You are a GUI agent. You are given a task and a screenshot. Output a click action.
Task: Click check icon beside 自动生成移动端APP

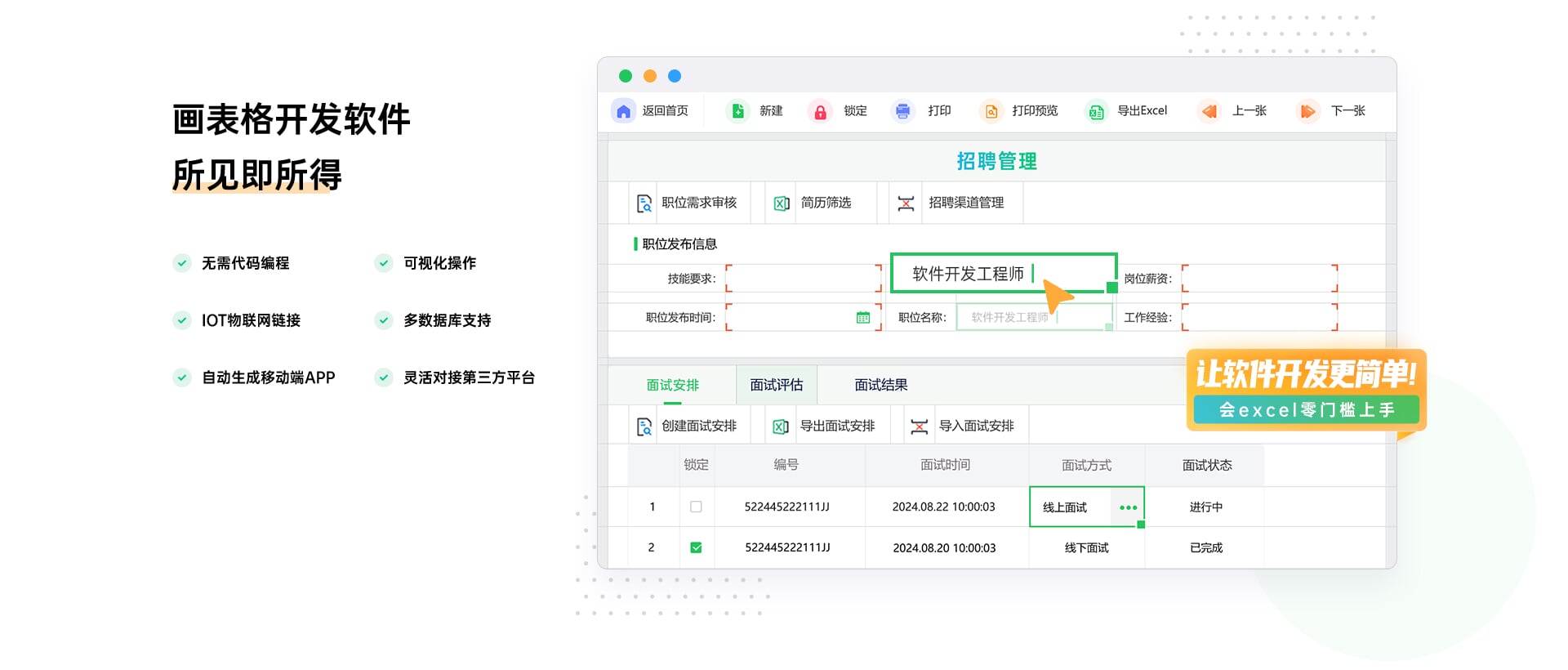coord(182,377)
